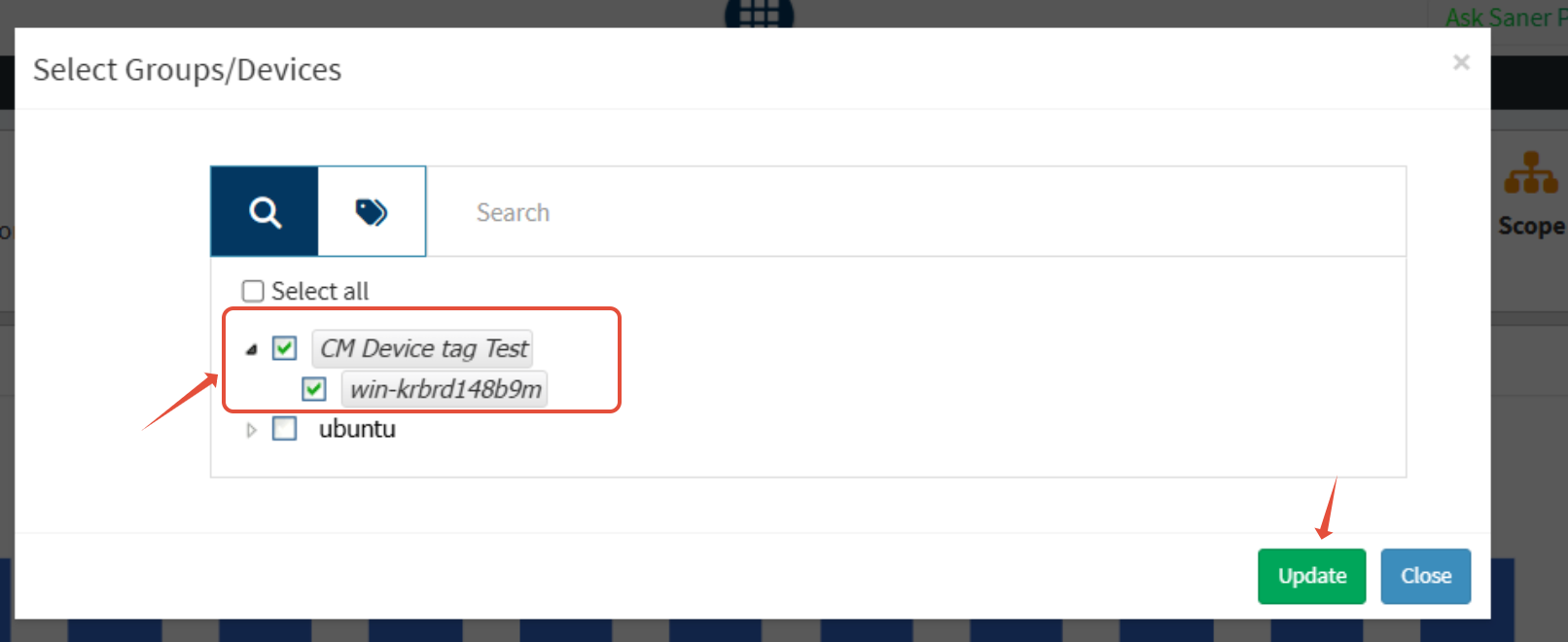Viewport: 1568px width, 642px height.
Task: Switch to the tag filter icon
Action: tap(372, 211)
